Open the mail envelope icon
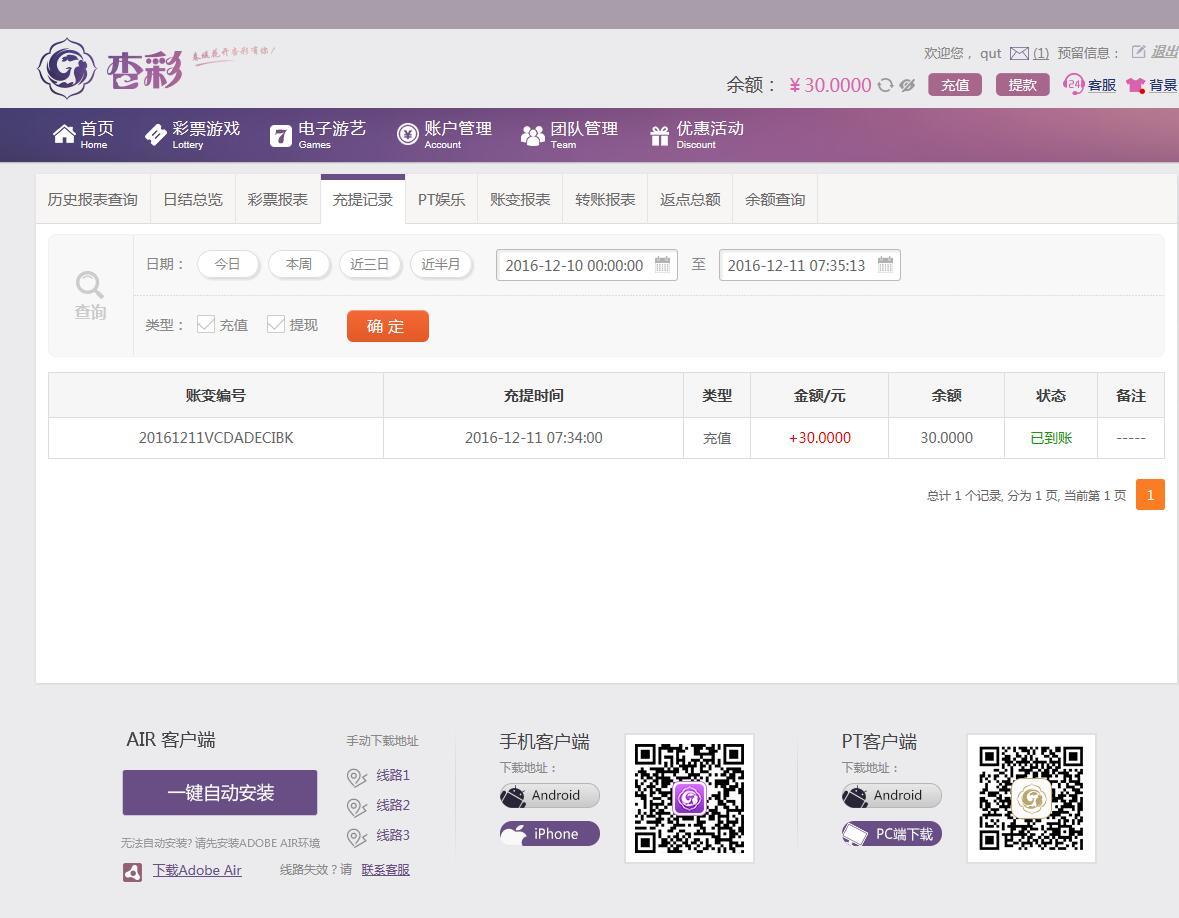Image resolution: width=1179 pixels, height=918 pixels. 1019,53
